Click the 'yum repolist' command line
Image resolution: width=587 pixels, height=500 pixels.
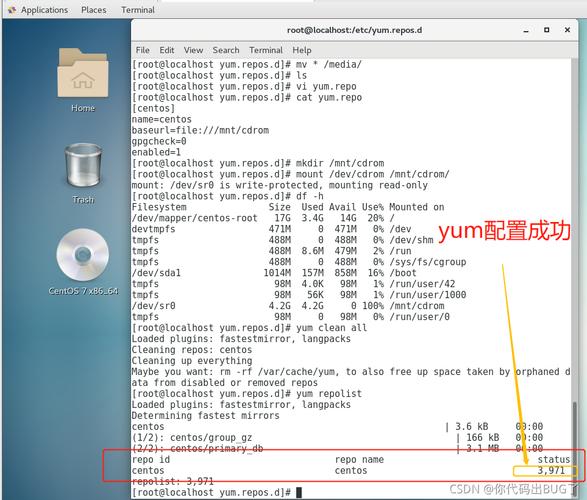tap(247, 394)
